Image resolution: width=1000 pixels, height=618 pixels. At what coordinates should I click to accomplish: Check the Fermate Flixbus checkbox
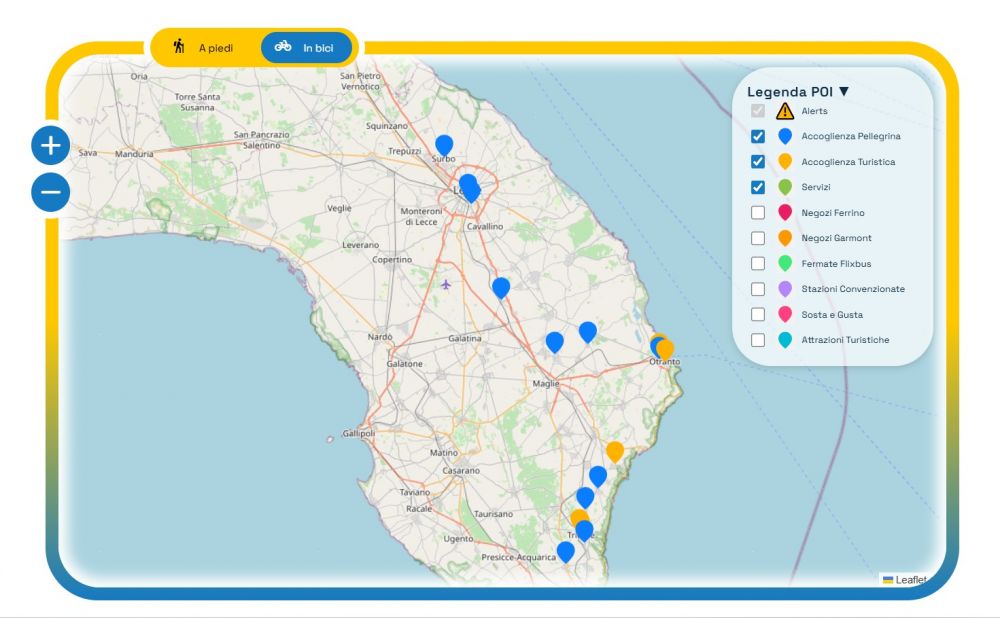758,264
